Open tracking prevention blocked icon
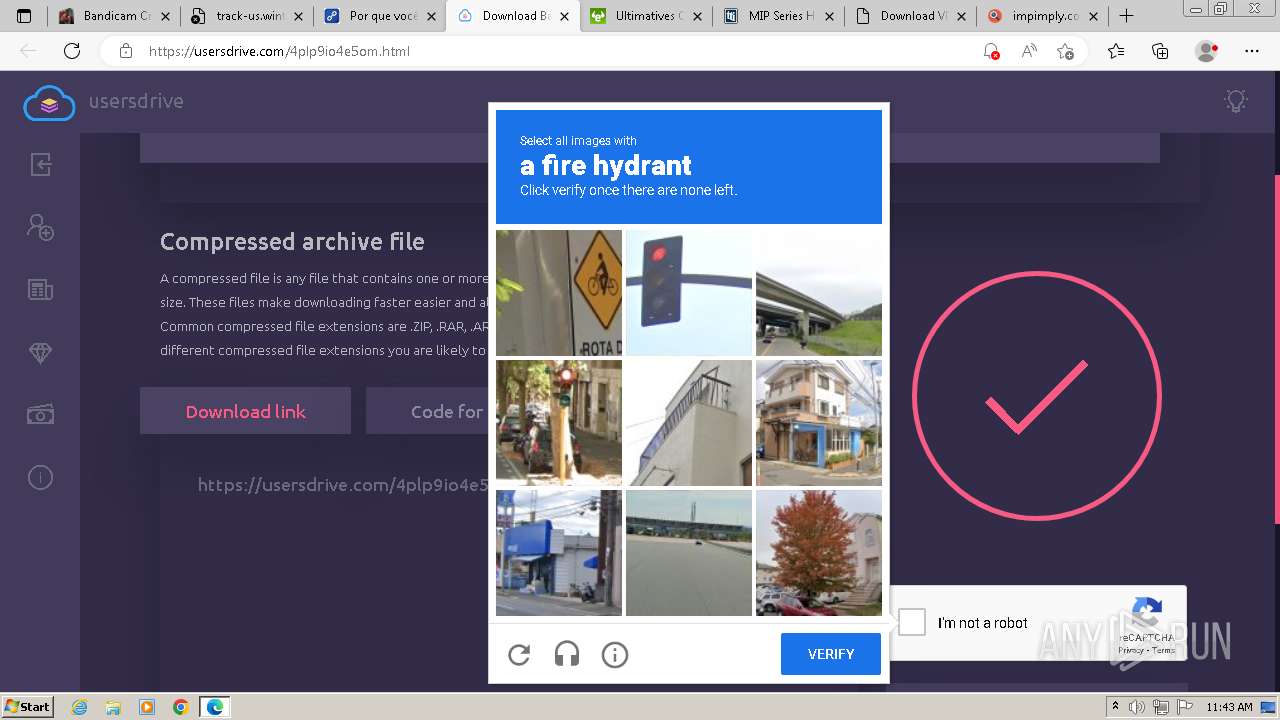 pyautogui.click(x=991, y=51)
